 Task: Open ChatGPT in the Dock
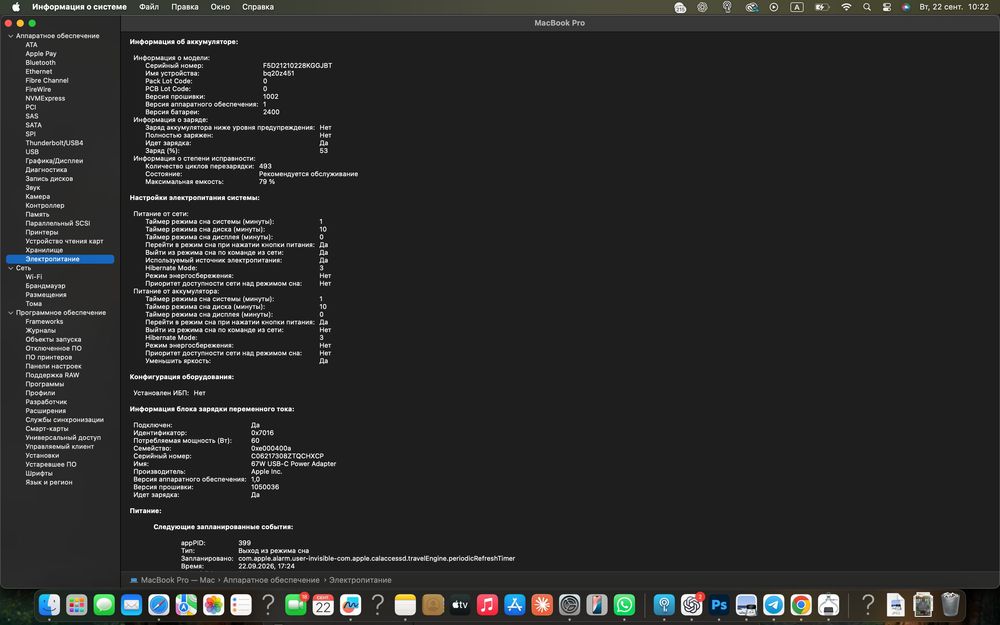pos(691,605)
